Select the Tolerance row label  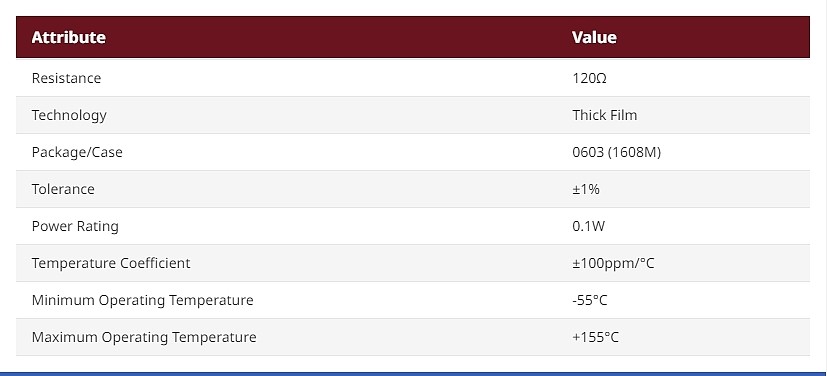coord(63,189)
